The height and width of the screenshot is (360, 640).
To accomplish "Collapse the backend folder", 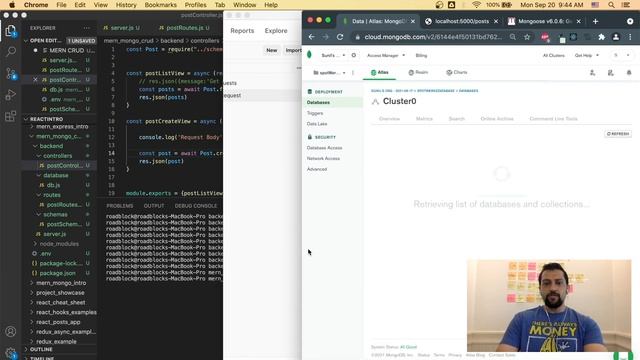I will [35, 146].
